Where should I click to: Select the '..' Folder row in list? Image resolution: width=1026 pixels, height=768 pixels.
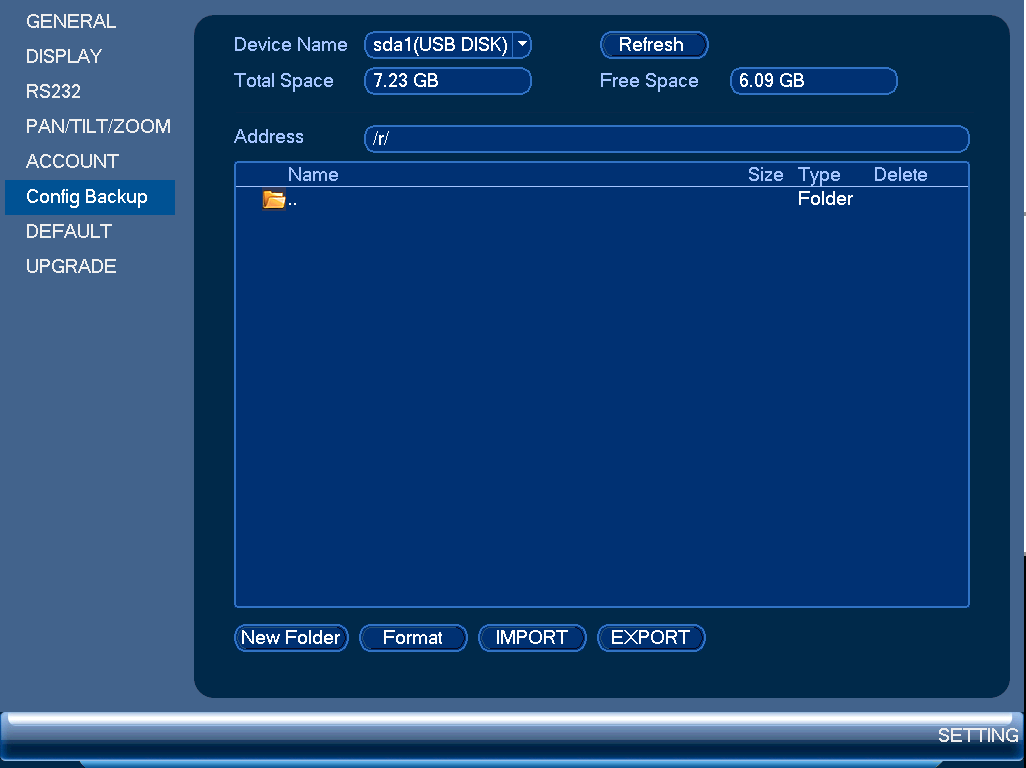point(601,199)
